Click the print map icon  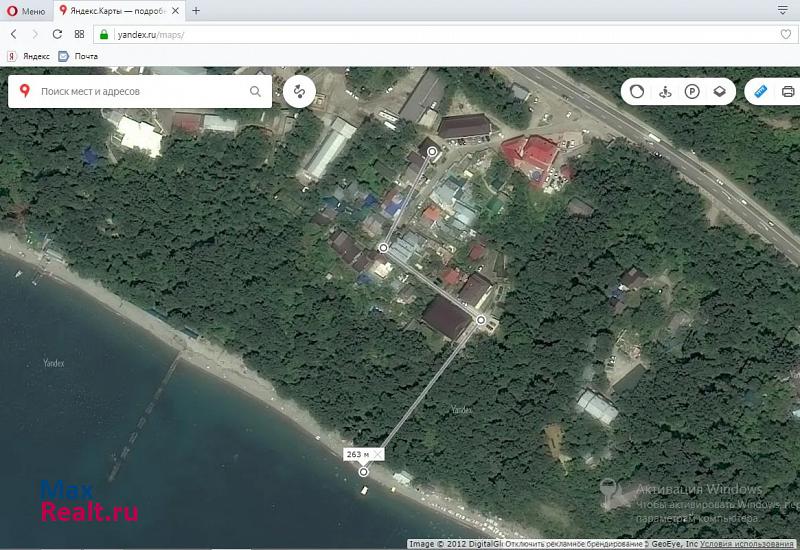pos(787,92)
